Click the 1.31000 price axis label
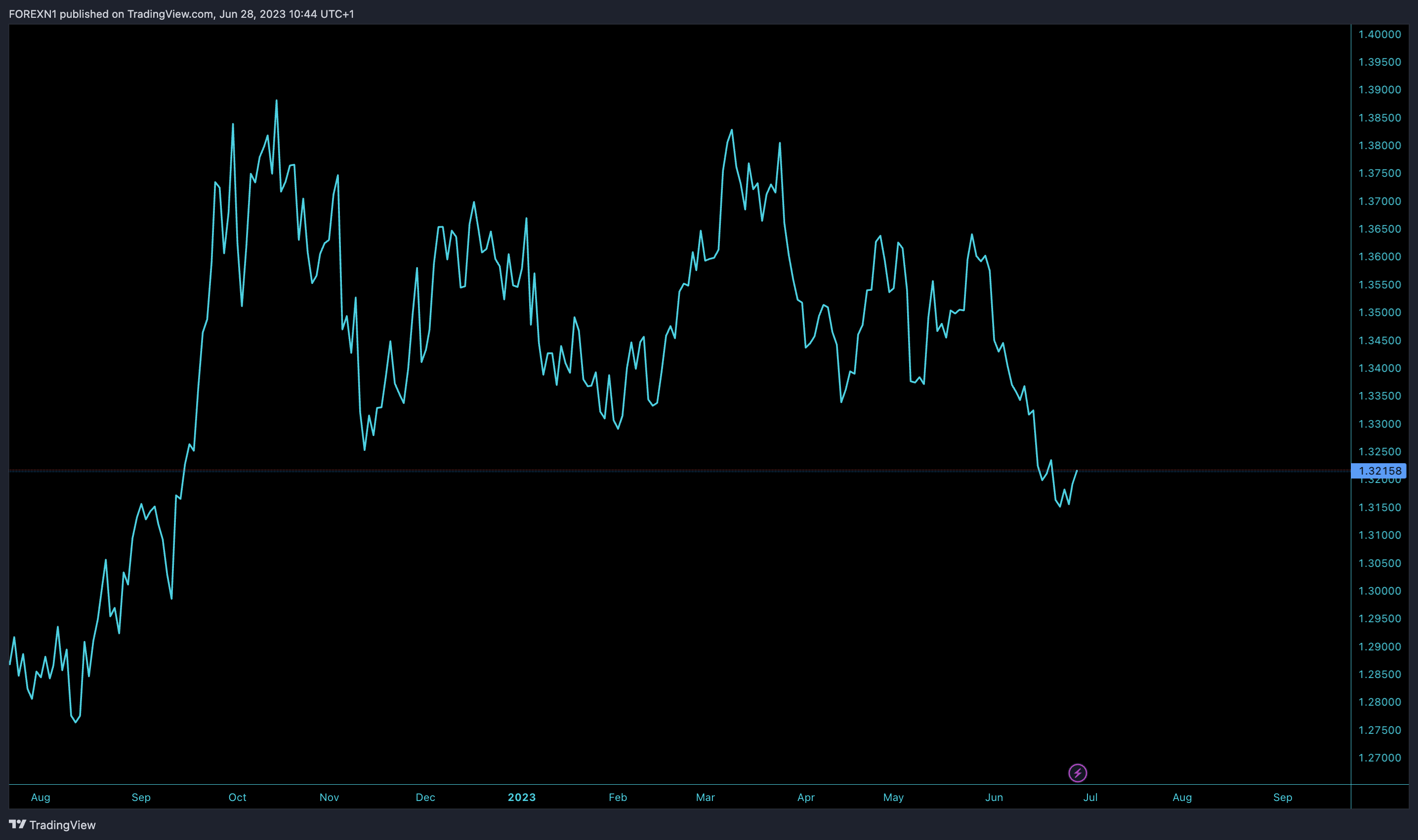 tap(1379, 535)
